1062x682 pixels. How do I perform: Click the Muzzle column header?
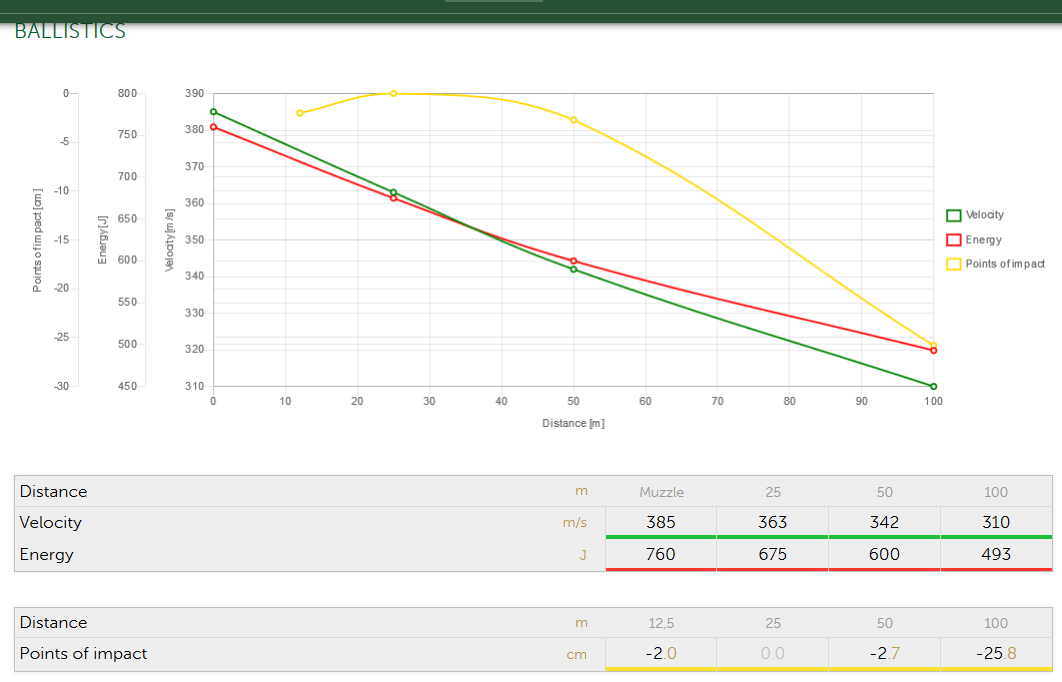(661, 492)
